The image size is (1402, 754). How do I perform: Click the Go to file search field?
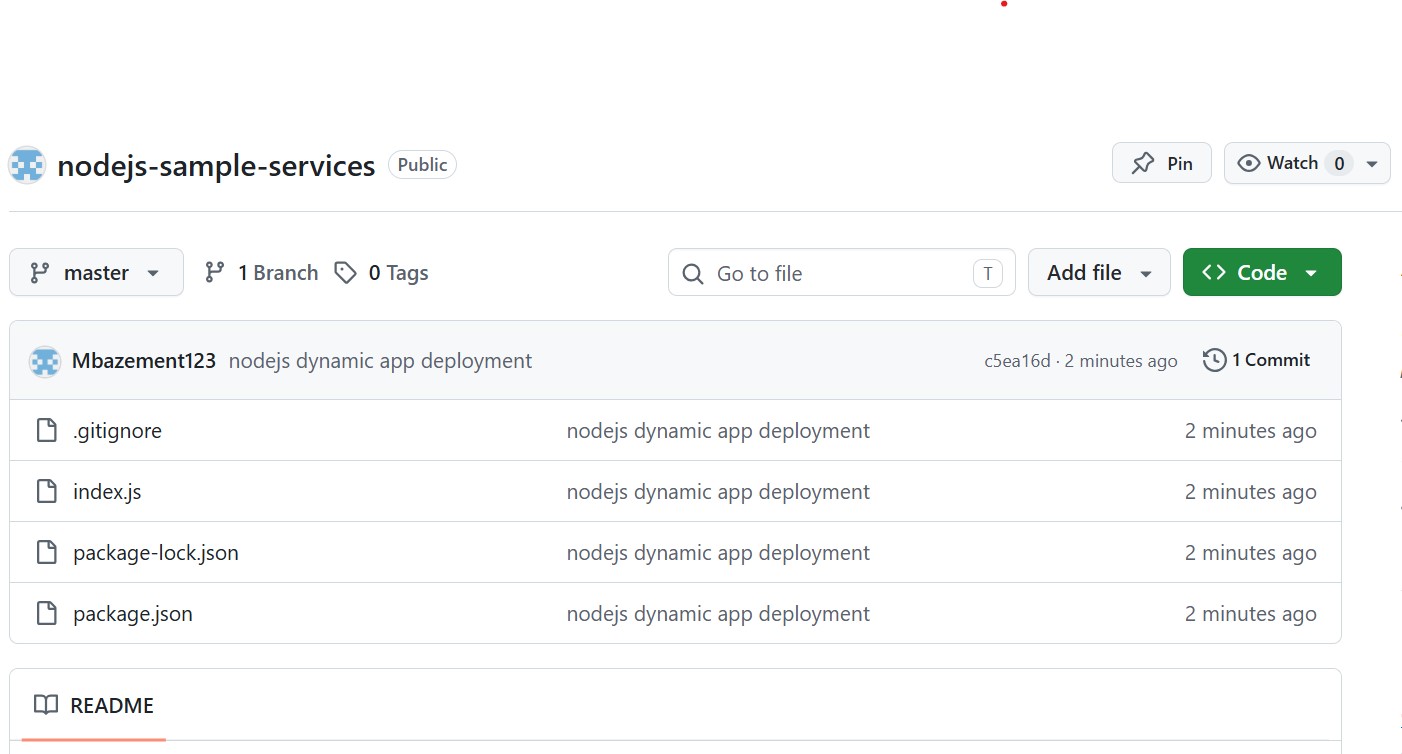[841, 273]
